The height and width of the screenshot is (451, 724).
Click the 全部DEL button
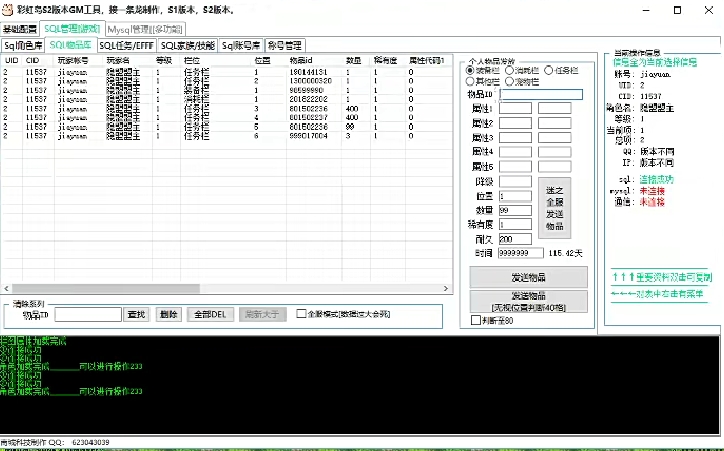tap(210, 314)
